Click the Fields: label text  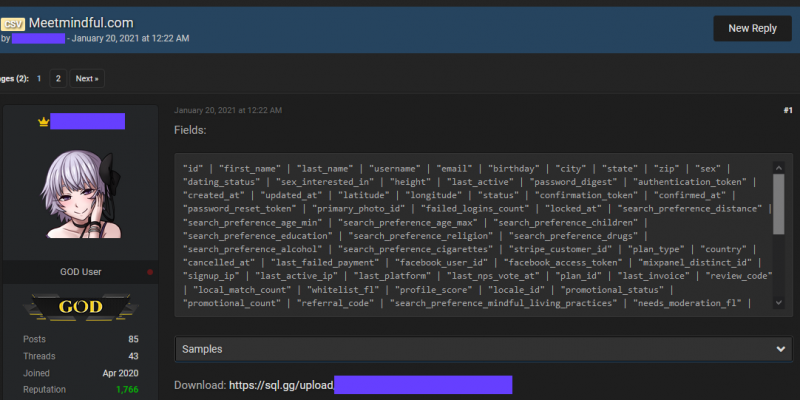(190, 130)
